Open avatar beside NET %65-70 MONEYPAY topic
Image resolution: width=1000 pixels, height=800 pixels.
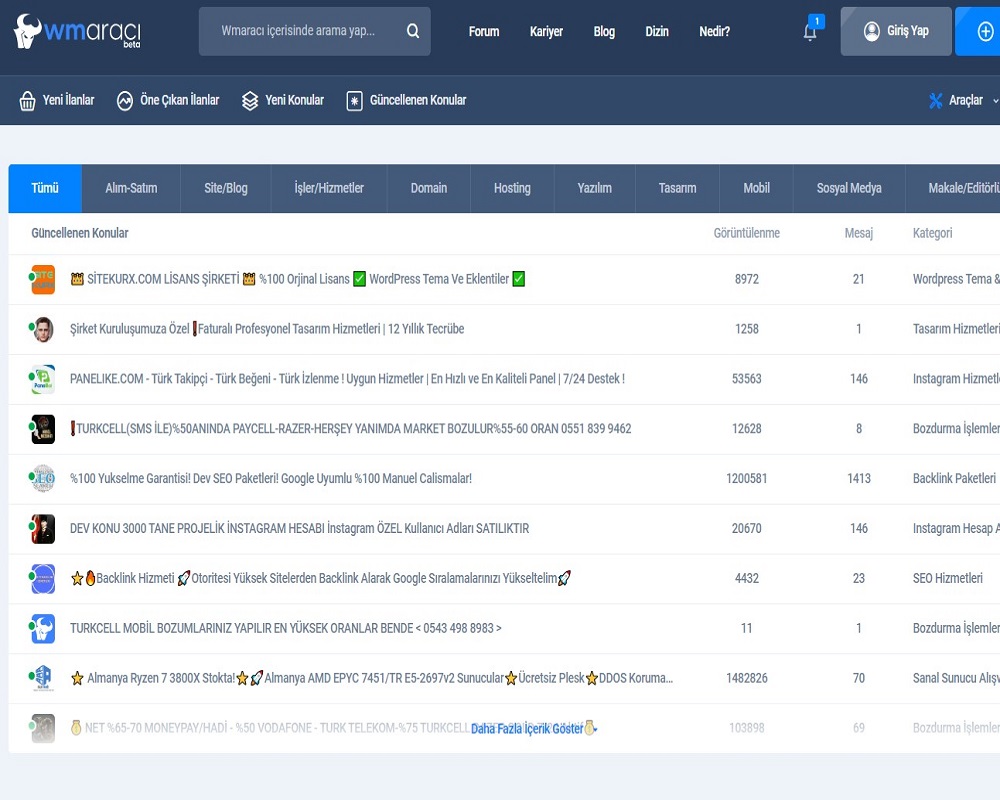(43, 728)
